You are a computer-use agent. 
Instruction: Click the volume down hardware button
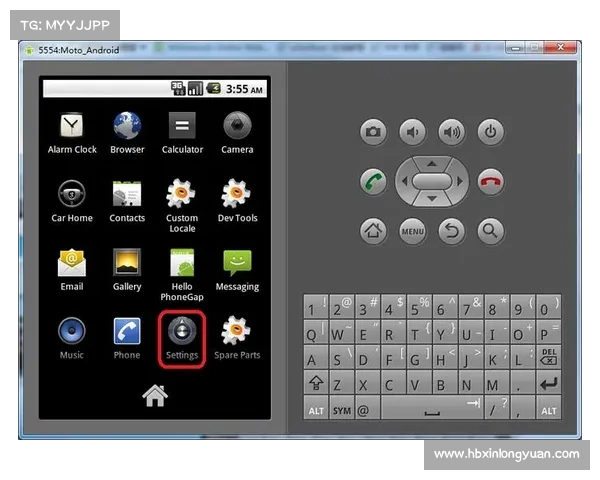coord(412,132)
